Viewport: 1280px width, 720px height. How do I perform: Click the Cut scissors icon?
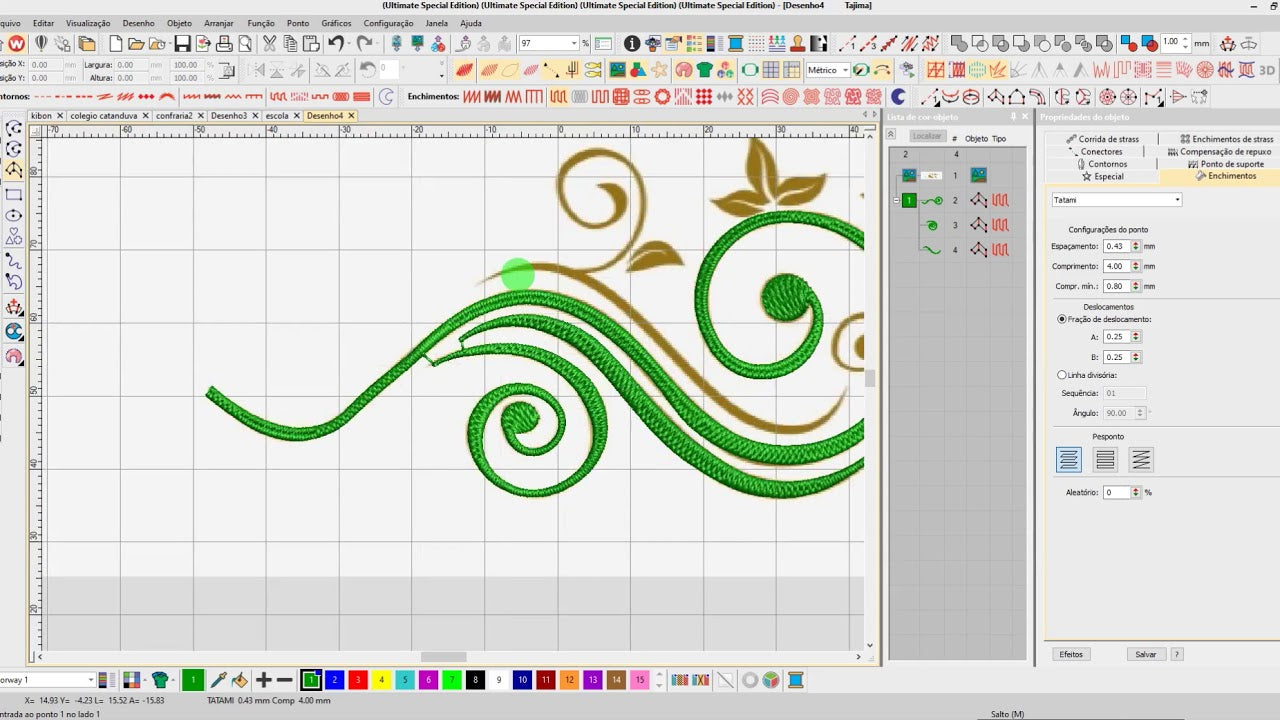[x=269, y=44]
